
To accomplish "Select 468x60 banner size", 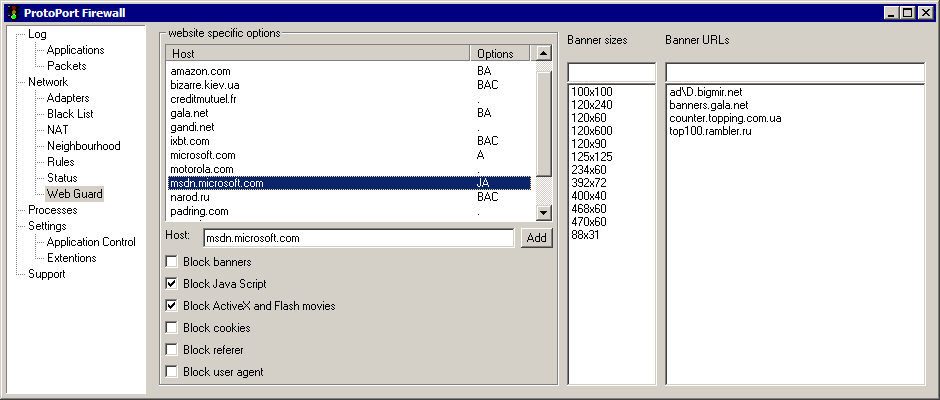I will pyautogui.click(x=590, y=209).
